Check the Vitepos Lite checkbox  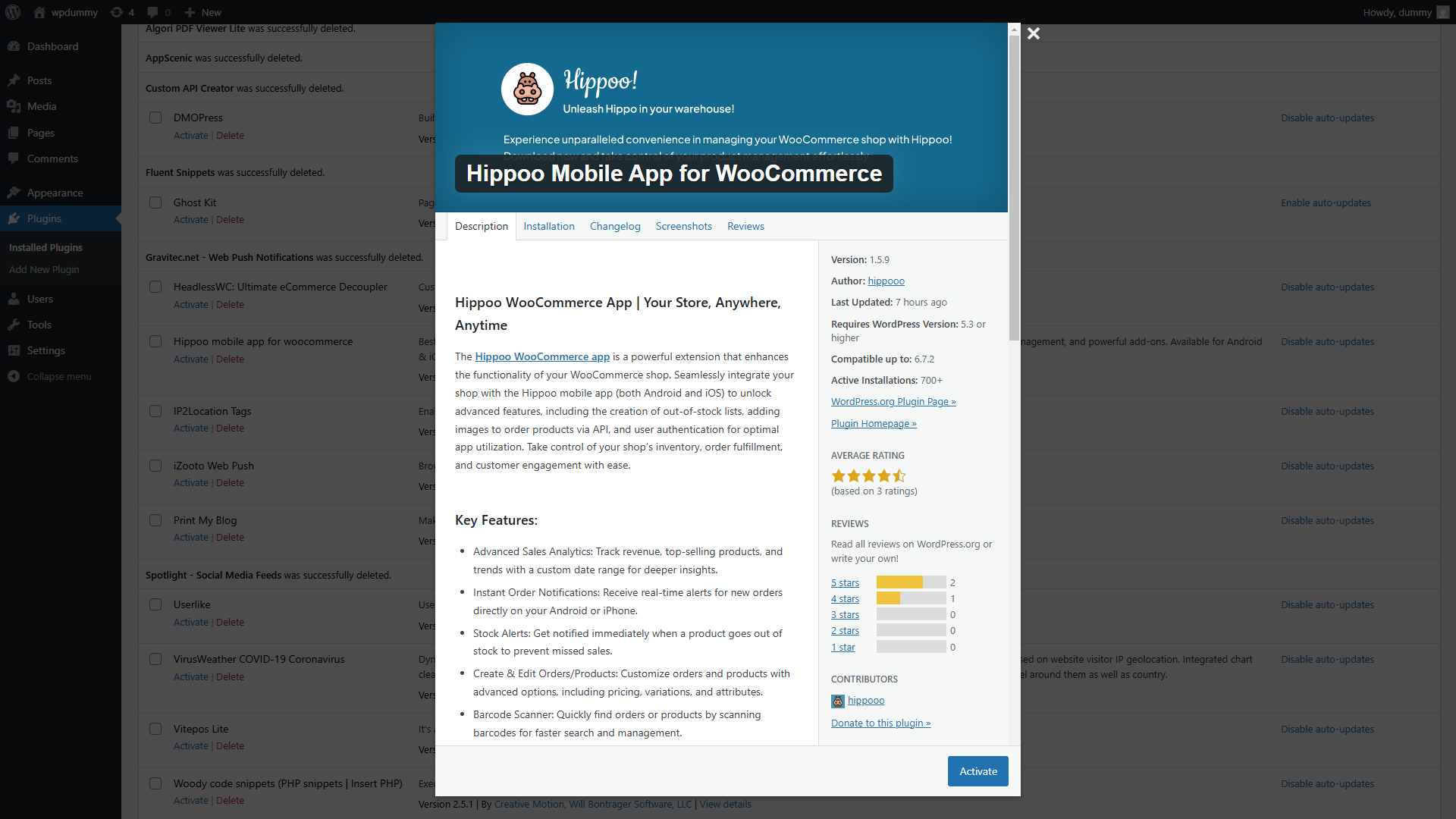[155, 729]
